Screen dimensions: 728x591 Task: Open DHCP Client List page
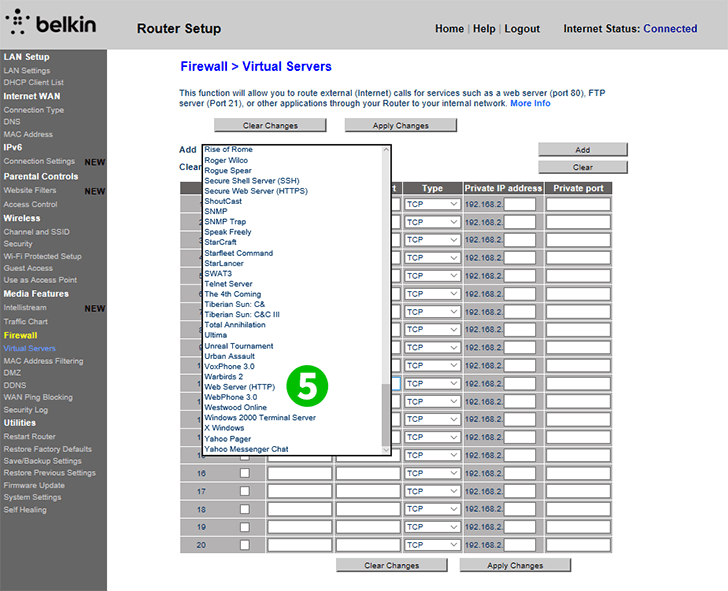(x=33, y=82)
